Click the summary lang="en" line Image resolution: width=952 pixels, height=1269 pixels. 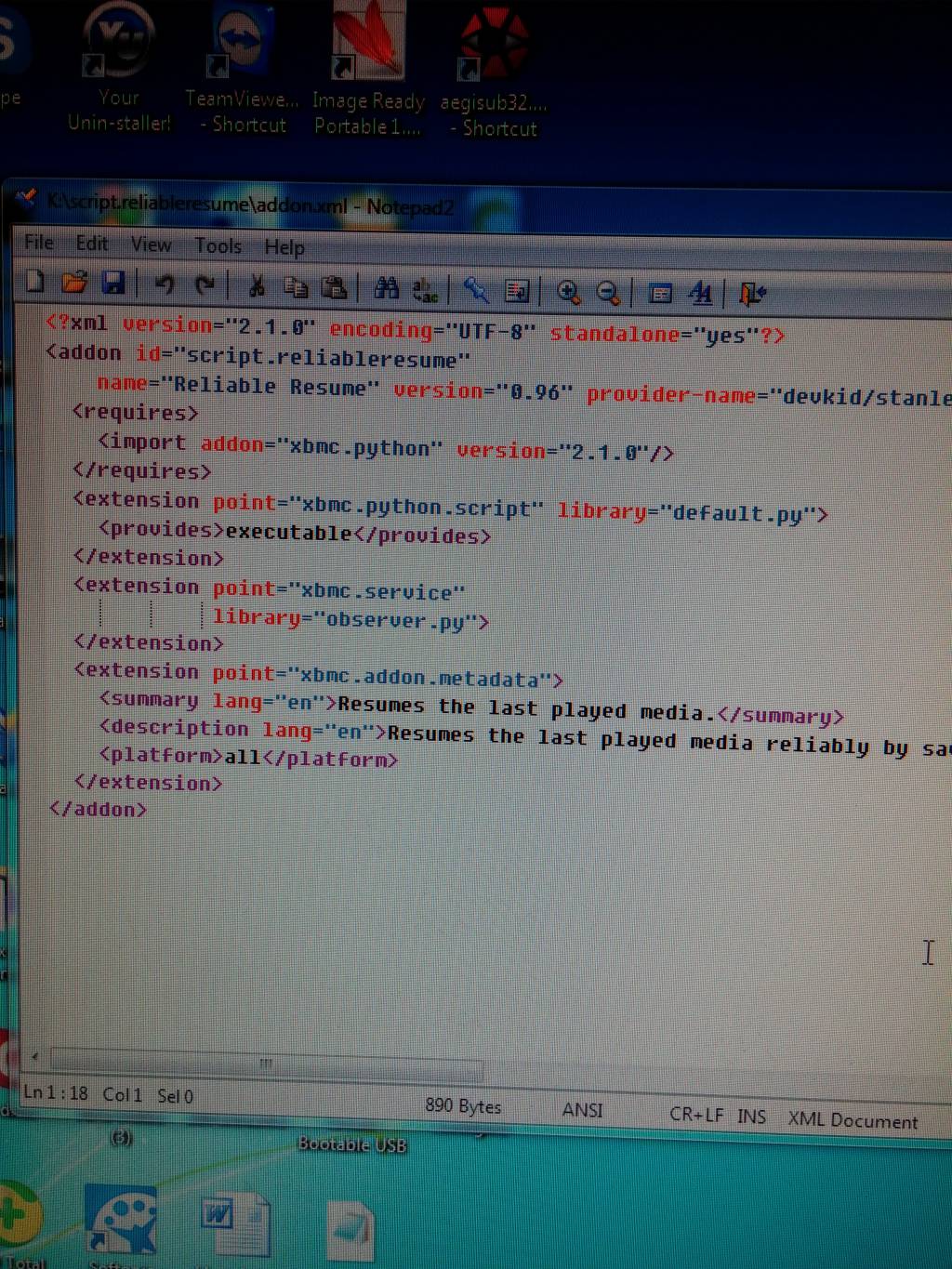point(471,708)
